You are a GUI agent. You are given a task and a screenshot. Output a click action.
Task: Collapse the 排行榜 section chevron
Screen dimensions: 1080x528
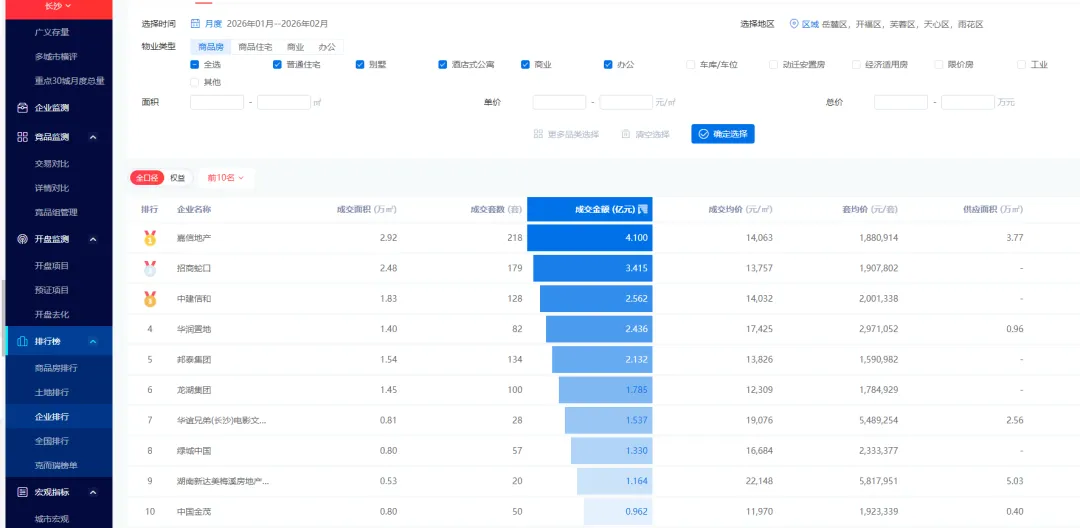point(93,341)
